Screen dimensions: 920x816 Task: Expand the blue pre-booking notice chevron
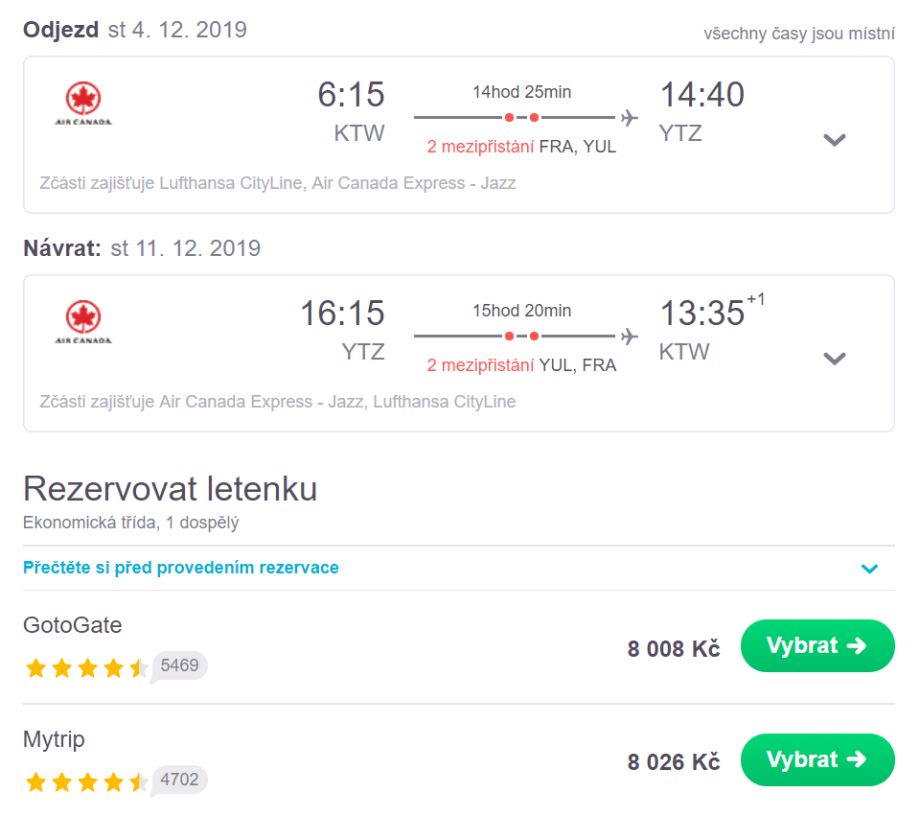click(x=870, y=569)
